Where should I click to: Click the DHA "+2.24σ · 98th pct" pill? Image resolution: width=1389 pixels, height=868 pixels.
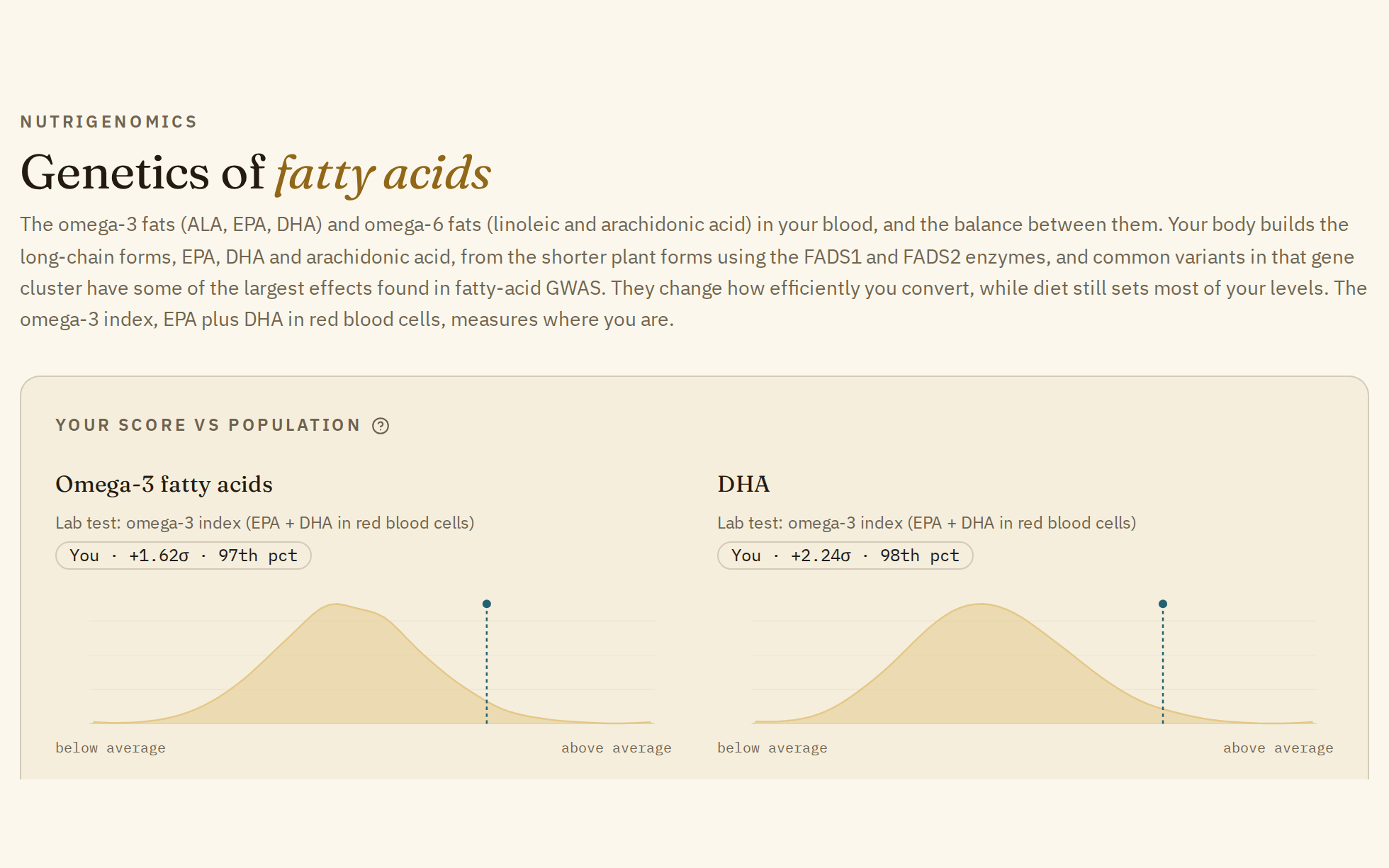tap(845, 556)
